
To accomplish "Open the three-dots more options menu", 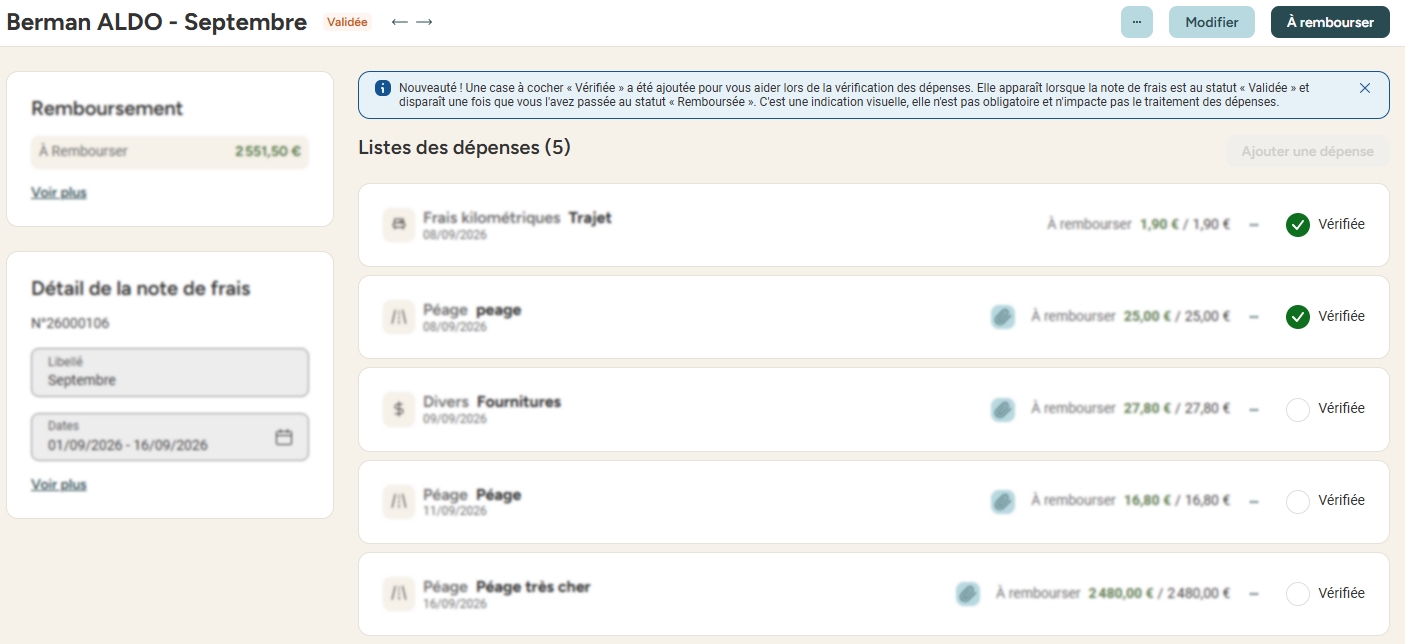I will pos(1137,22).
